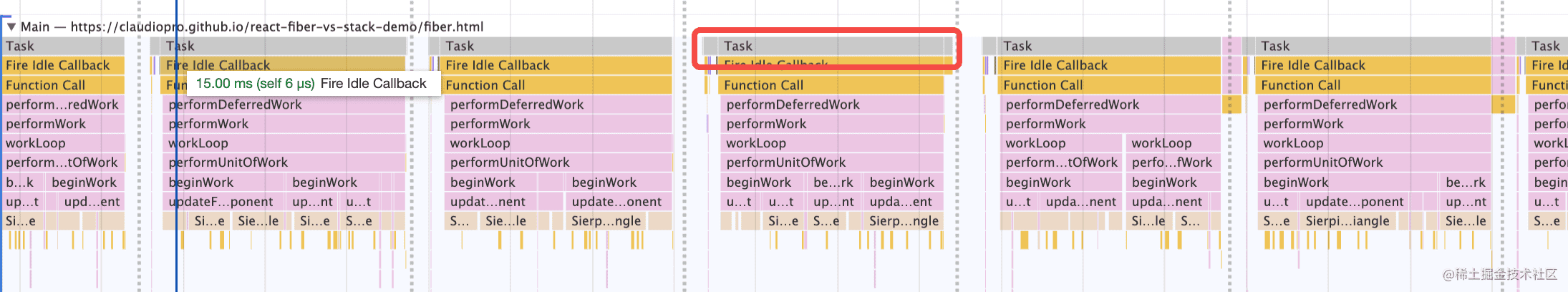The height and width of the screenshot is (292, 1568).
Task: Select the truncated Functi bar at right edge
Action: [x=1547, y=85]
